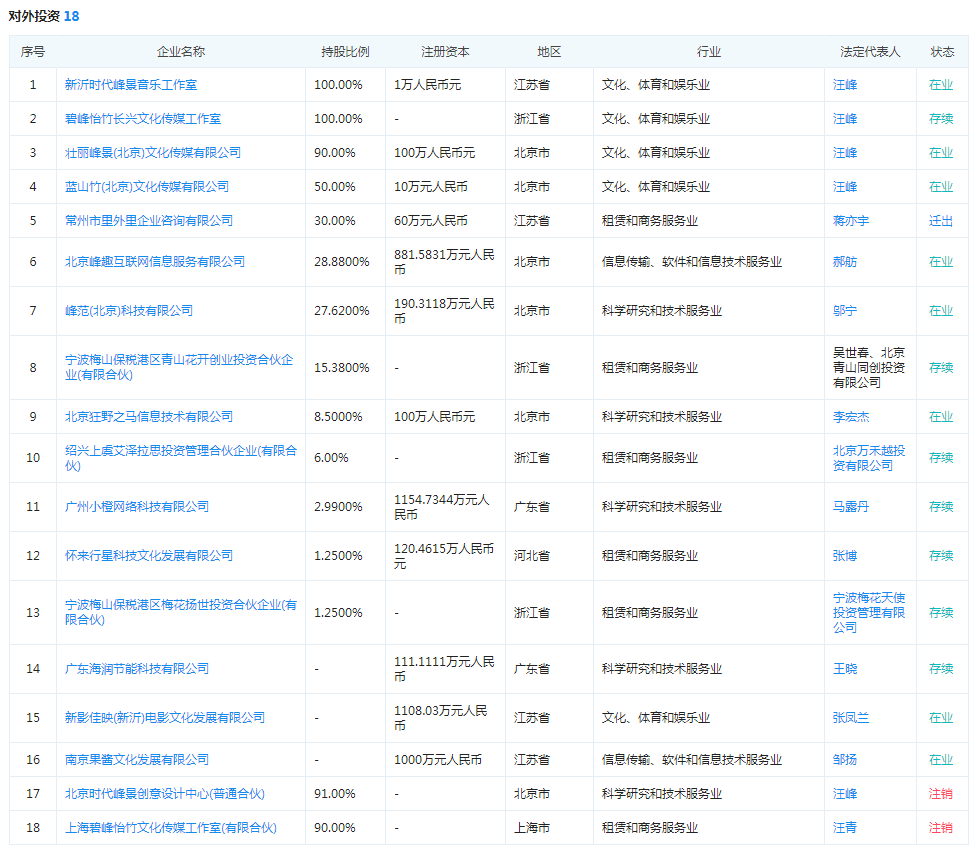Click 张凤兰 legal representative link

click(x=851, y=717)
